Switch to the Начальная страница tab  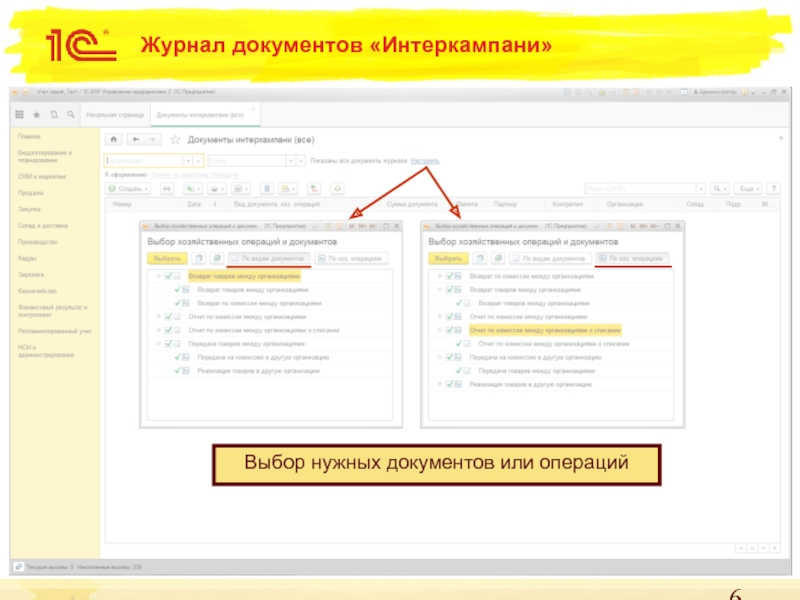pos(115,115)
